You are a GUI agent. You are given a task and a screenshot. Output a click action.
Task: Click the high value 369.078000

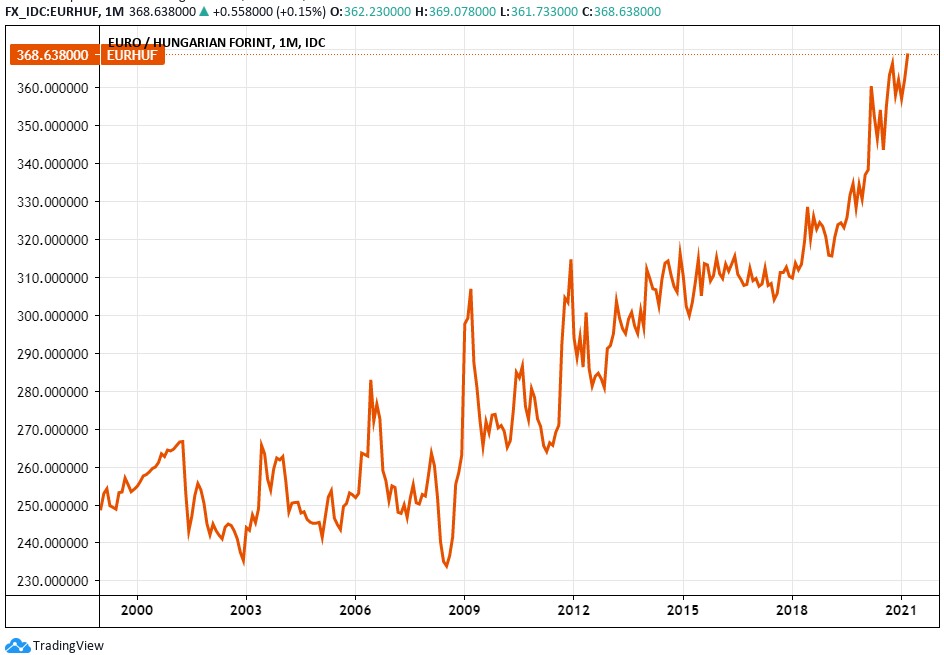point(462,11)
